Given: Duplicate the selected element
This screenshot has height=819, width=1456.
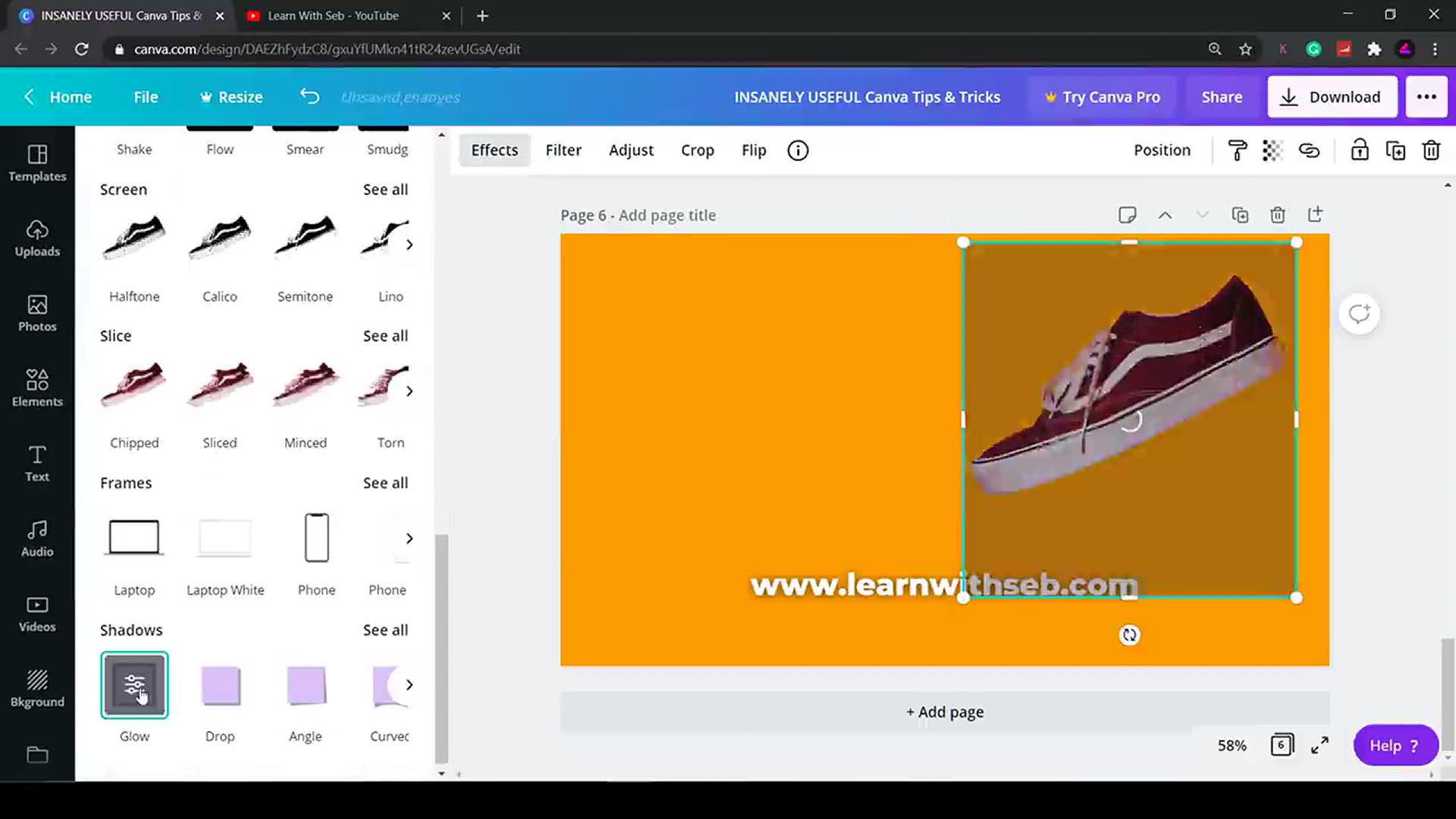Looking at the screenshot, I should (x=1395, y=150).
